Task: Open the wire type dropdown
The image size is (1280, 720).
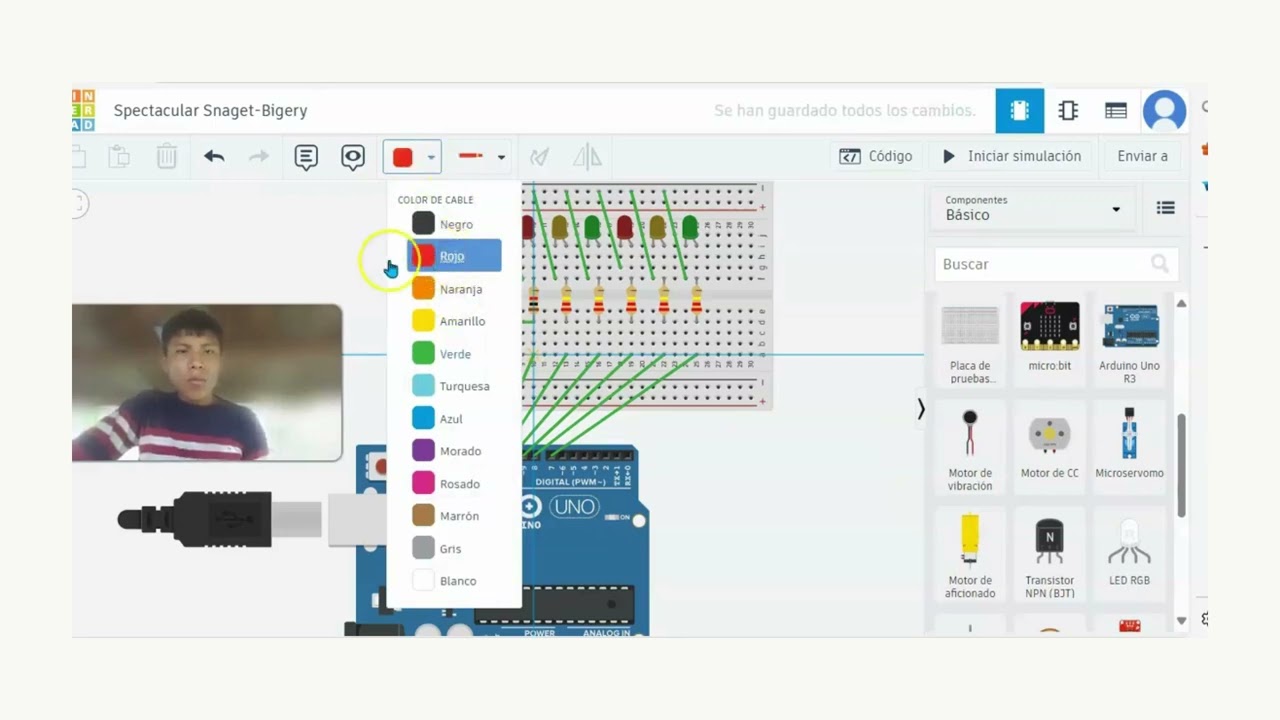Action: 481,157
